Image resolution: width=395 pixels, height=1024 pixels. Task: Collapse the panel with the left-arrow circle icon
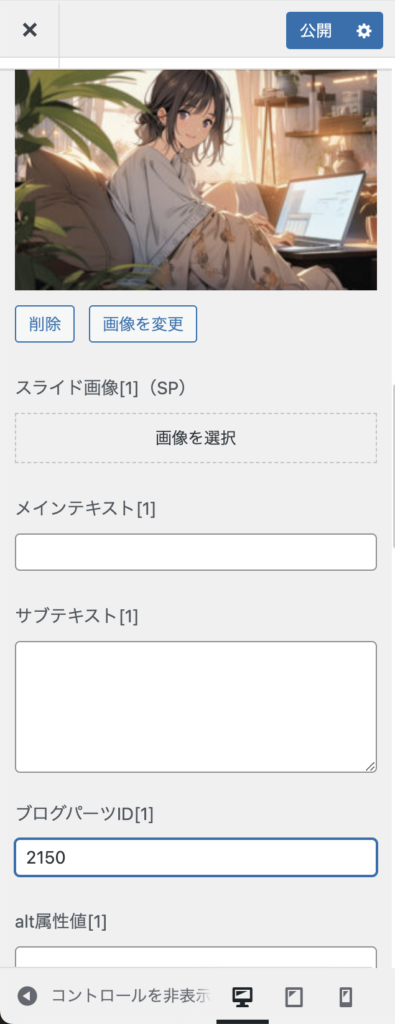[x=27, y=996]
